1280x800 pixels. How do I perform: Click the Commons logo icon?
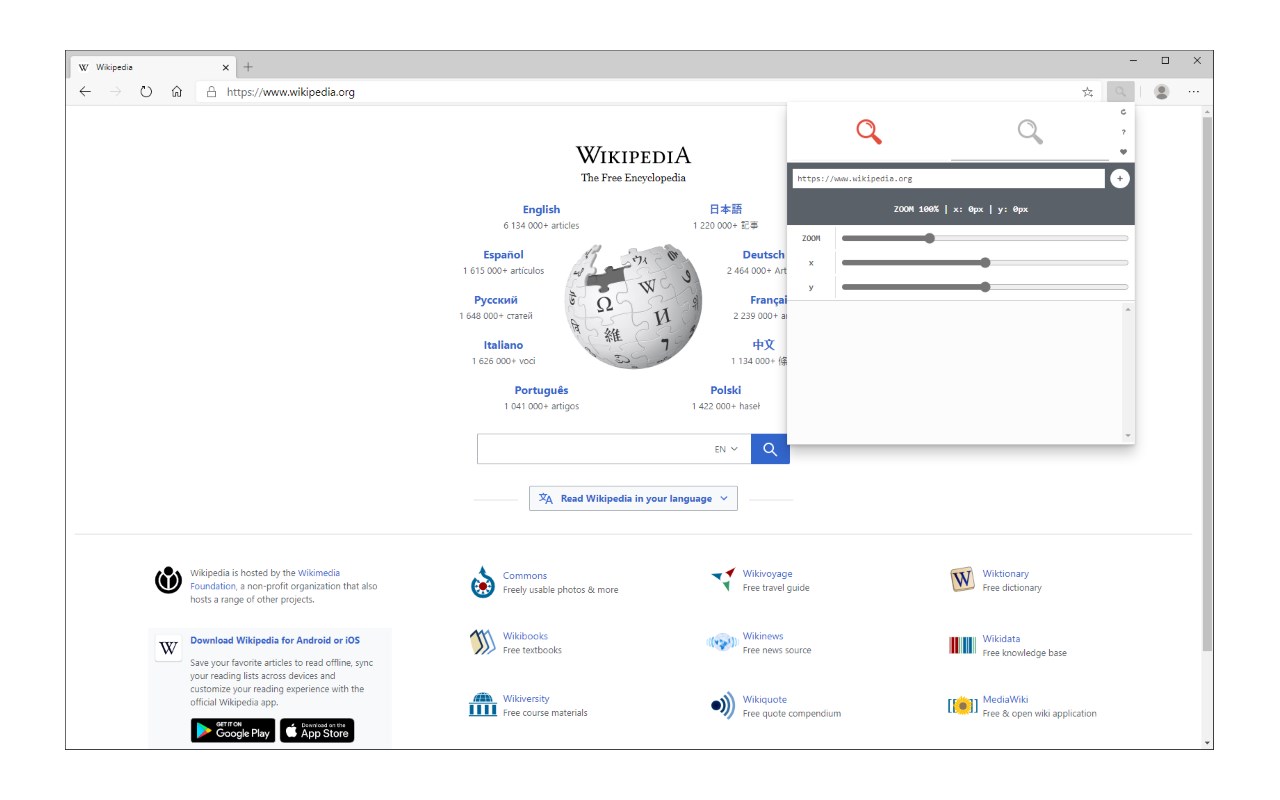pyautogui.click(x=483, y=582)
